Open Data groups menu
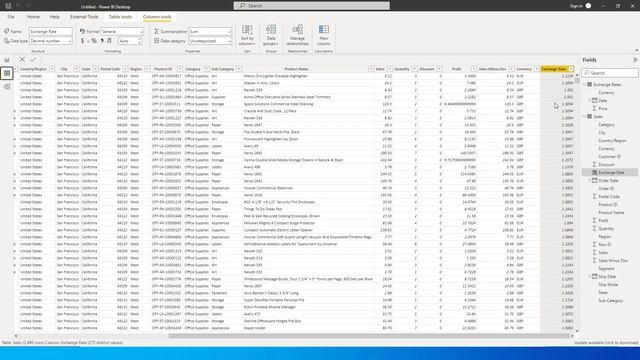Image resolution: width=640 pixels, height=360 pixels. click(271, 35)
